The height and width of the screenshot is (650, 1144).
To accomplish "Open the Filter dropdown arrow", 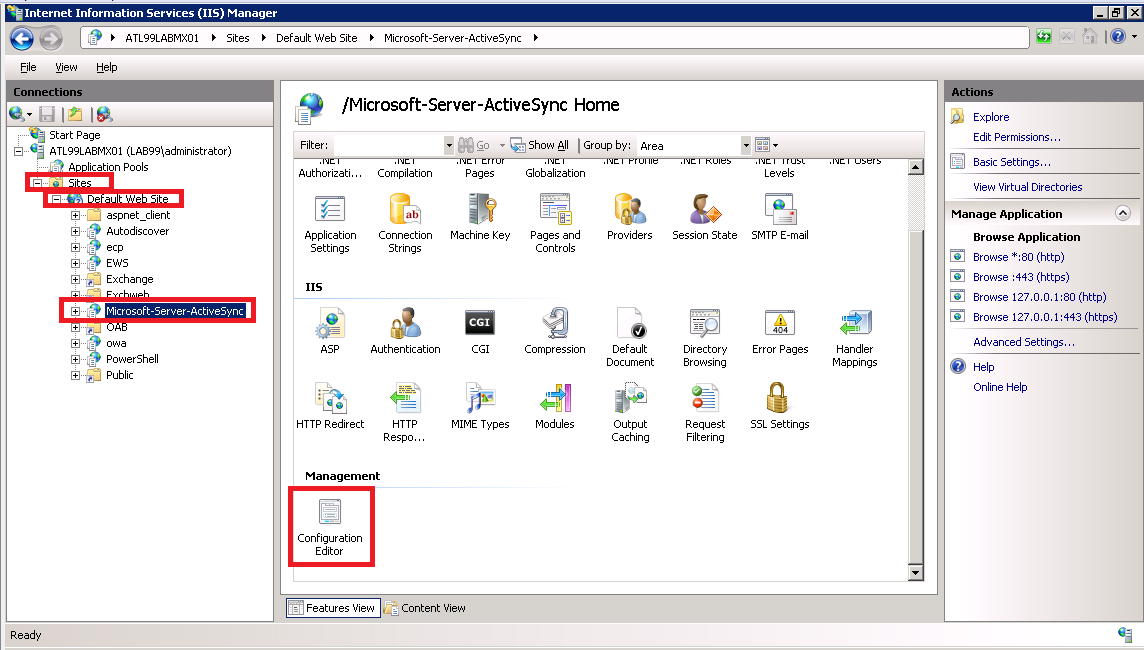I will 449,145.
